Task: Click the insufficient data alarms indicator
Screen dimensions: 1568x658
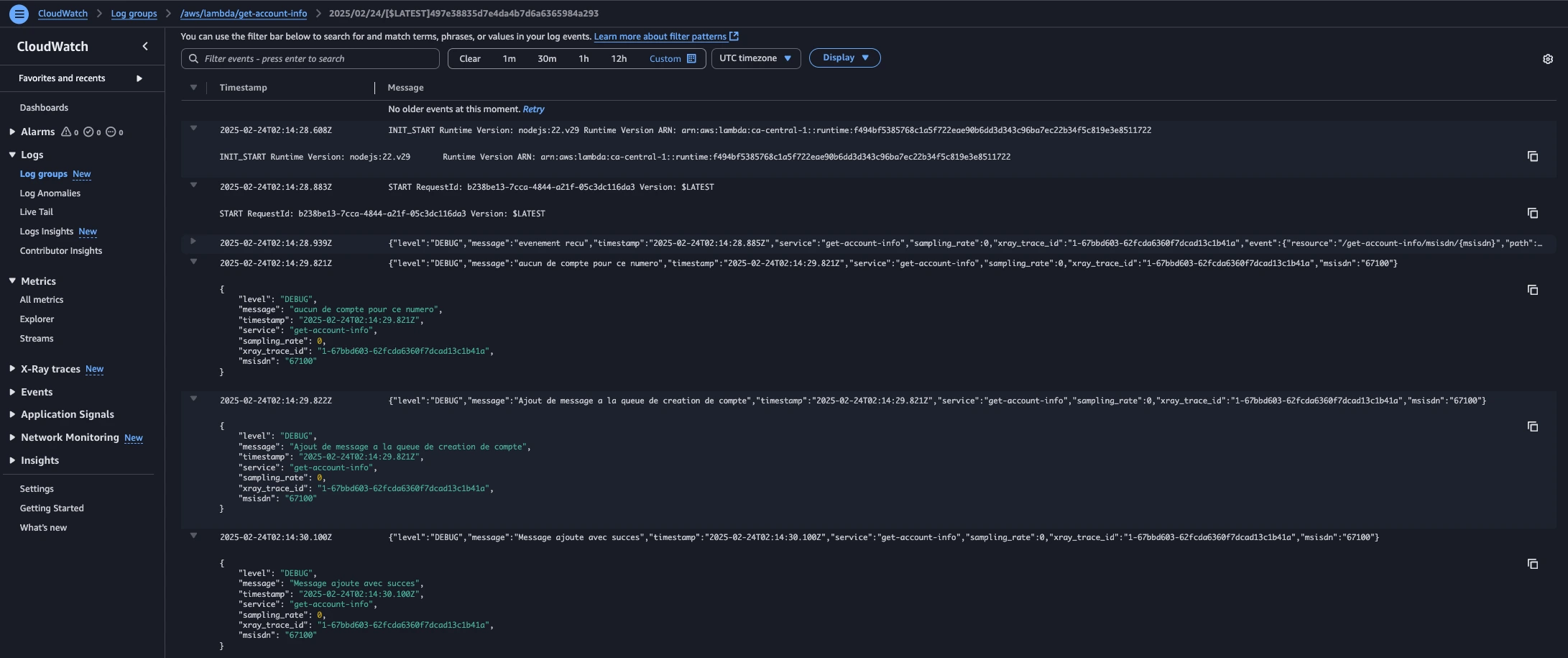Action: coord(114,132)
